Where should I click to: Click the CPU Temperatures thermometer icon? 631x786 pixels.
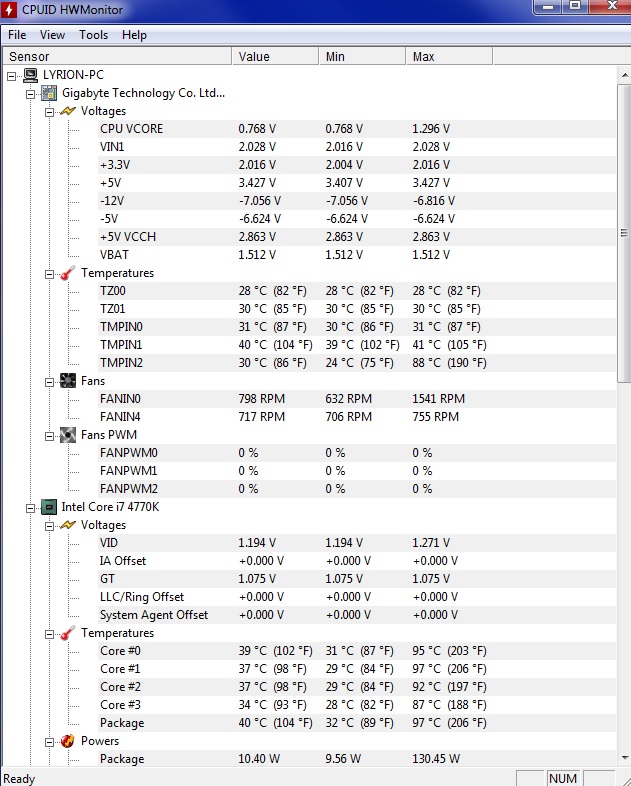pyautogui.click(x=68, y=633)
